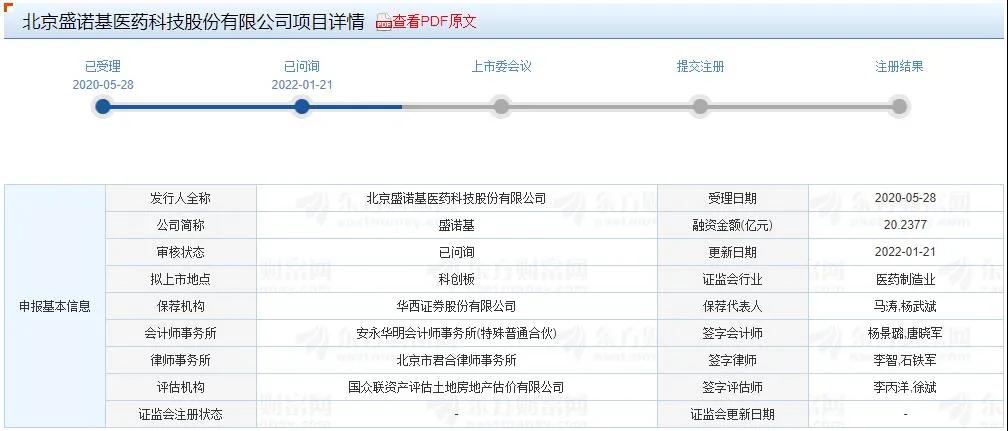Click the 融资金额(亿元) label cell
Screen dimensions: 1008x431
pyautogui.click(x=733, y=225)
